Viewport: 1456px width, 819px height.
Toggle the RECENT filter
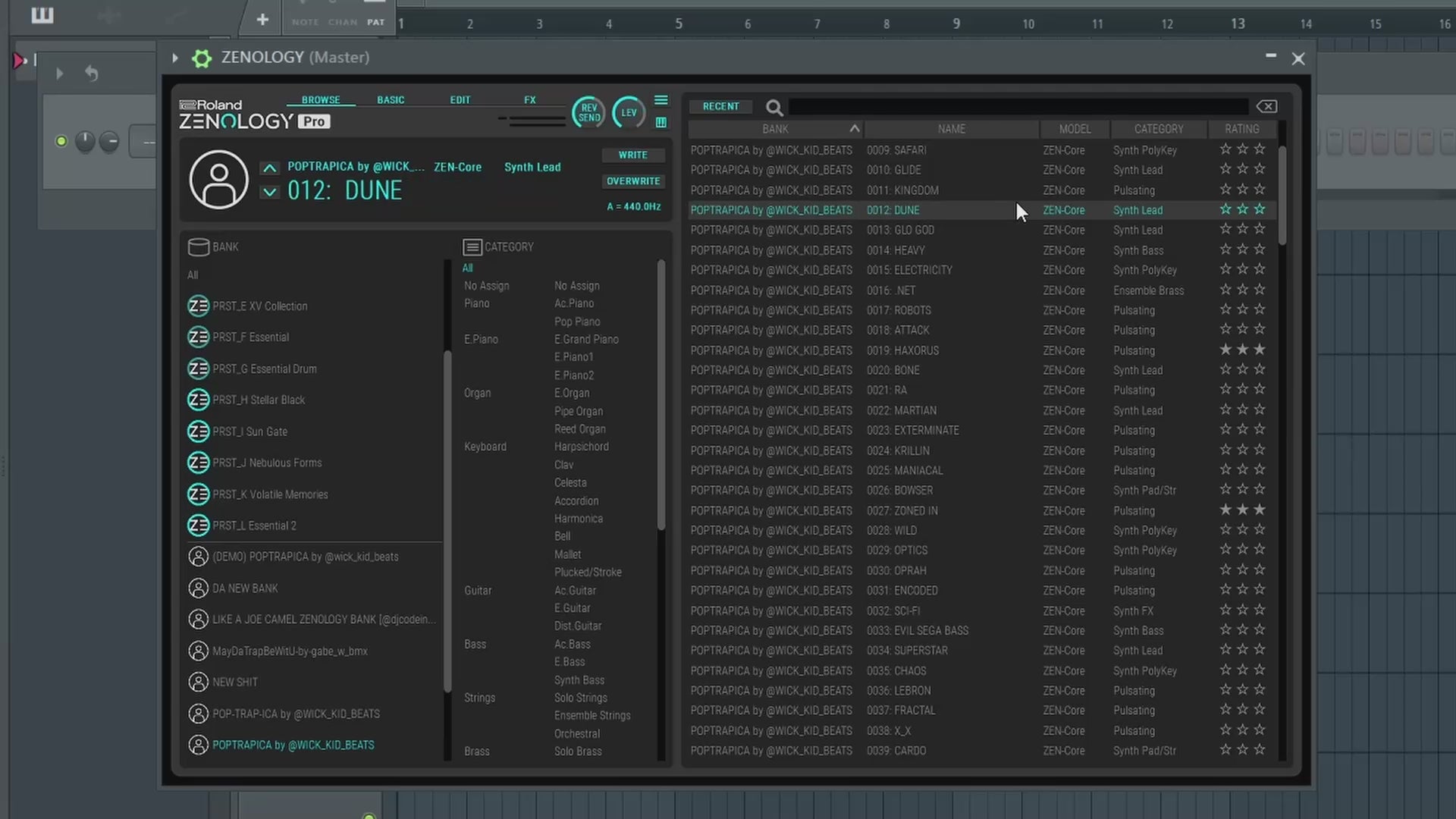(x=720, y=106)
